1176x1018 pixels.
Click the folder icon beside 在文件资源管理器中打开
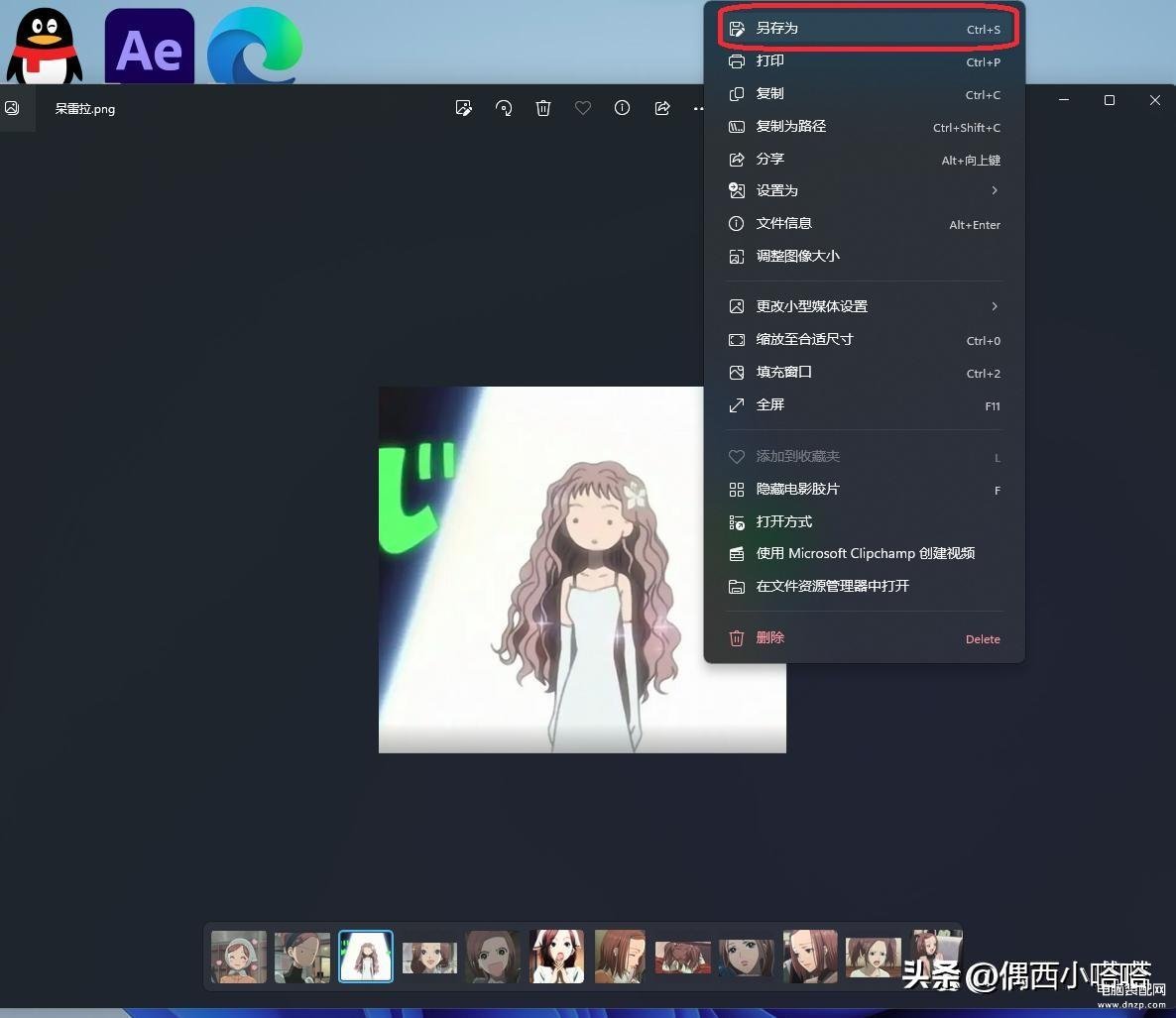click(737, 587)
